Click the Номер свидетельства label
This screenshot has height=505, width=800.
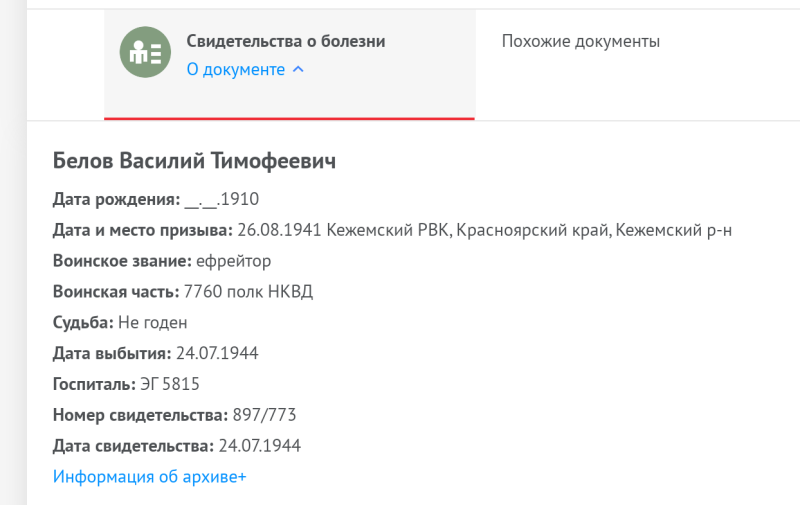tap(141, 415)
